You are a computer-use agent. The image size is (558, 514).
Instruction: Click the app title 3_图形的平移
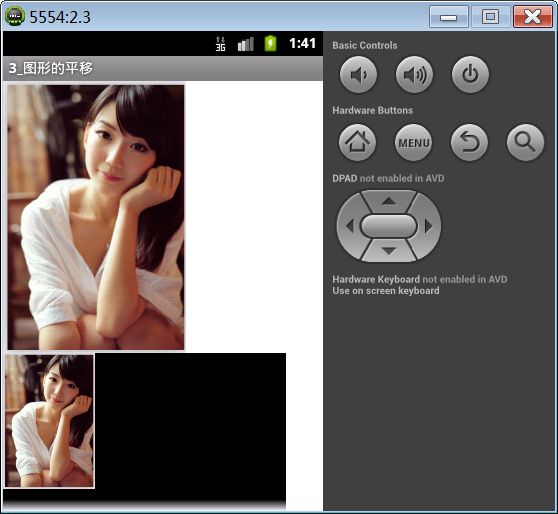pyautogui.click(x=51, y=68)
